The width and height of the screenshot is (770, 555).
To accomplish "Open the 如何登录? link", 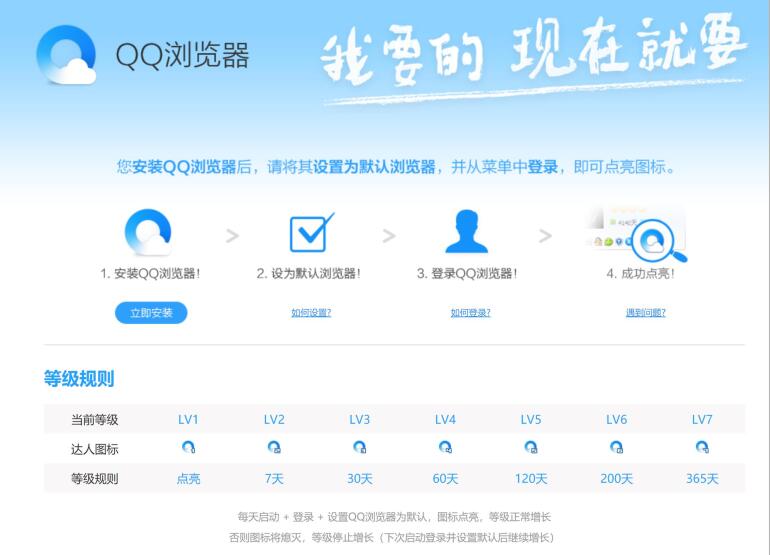I will pyautogui.click(x=470, y=313).
